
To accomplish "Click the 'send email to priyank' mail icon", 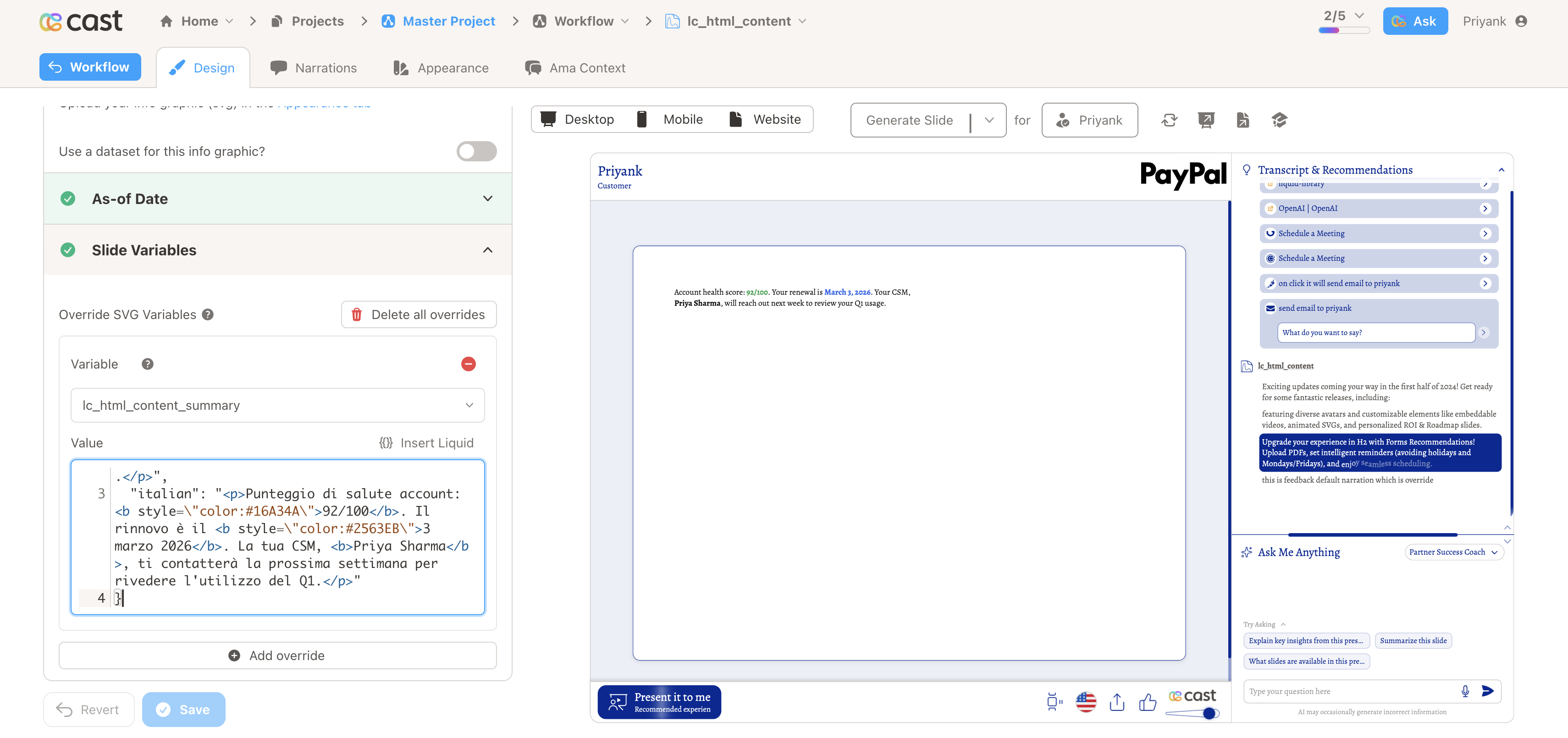I will 1270,308.
